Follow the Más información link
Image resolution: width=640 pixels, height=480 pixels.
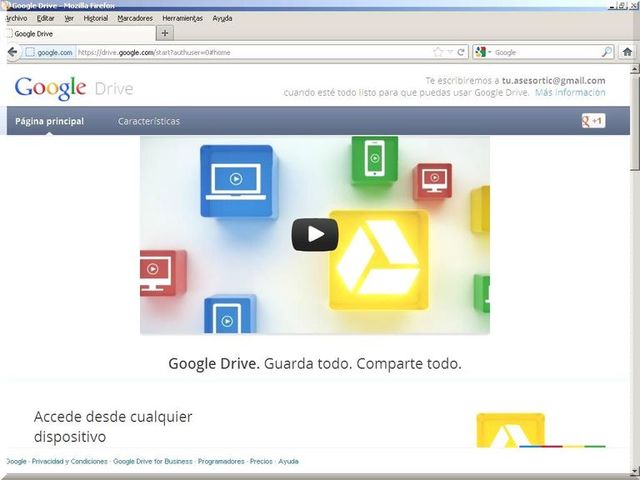[x=570, y=92]
